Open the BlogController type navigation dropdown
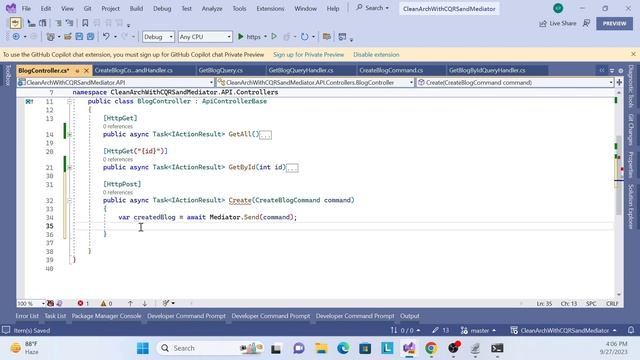The height and width of the screenshot is (360, 640). [316, 82]
